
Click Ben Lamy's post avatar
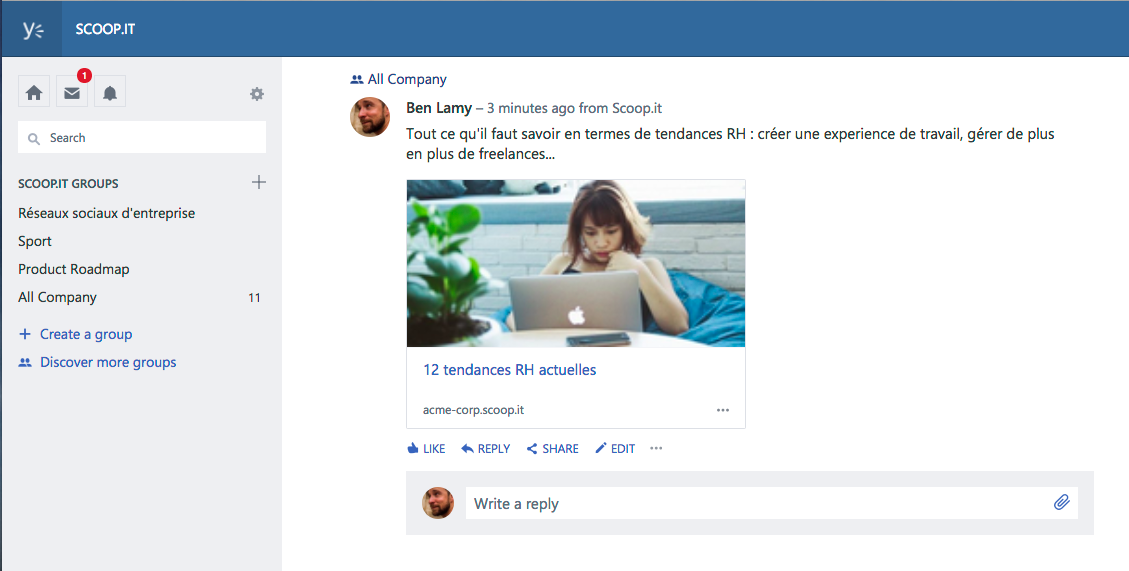coord(370,117)
